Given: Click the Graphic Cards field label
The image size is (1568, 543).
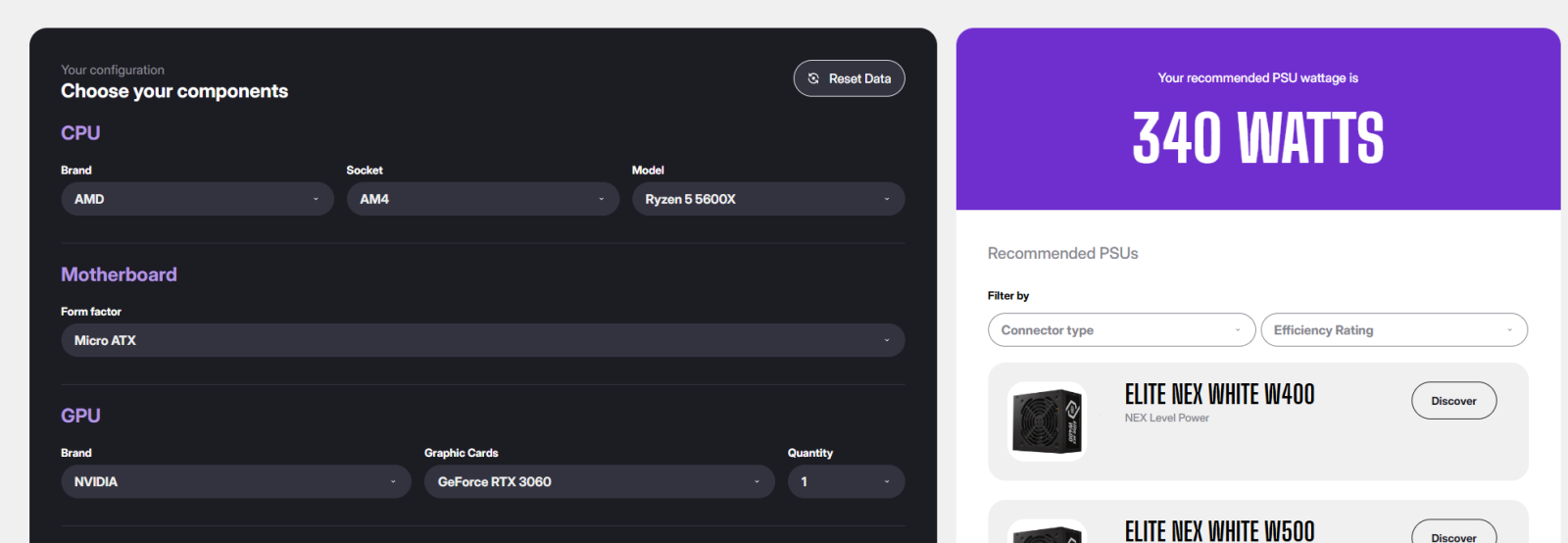Looking at the screenshot, I should tap(461, 453).
